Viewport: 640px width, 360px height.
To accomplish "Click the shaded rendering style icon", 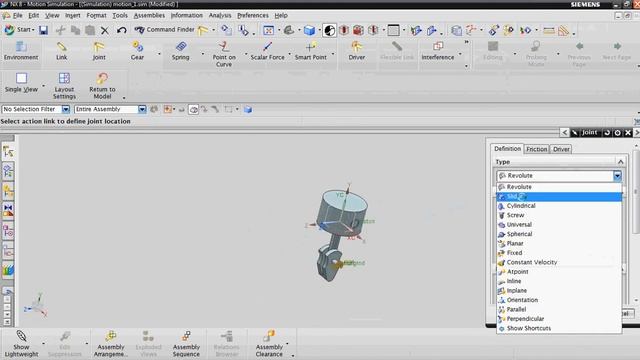I will pos(309,30).
